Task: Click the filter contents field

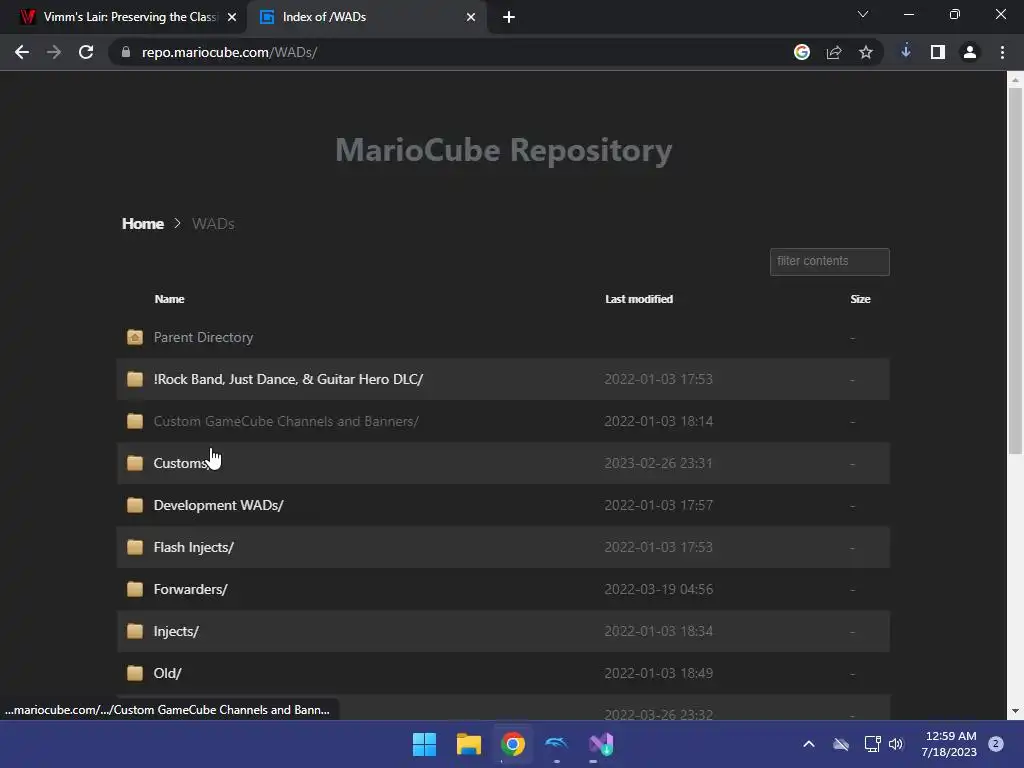Action: click(829, 261)
